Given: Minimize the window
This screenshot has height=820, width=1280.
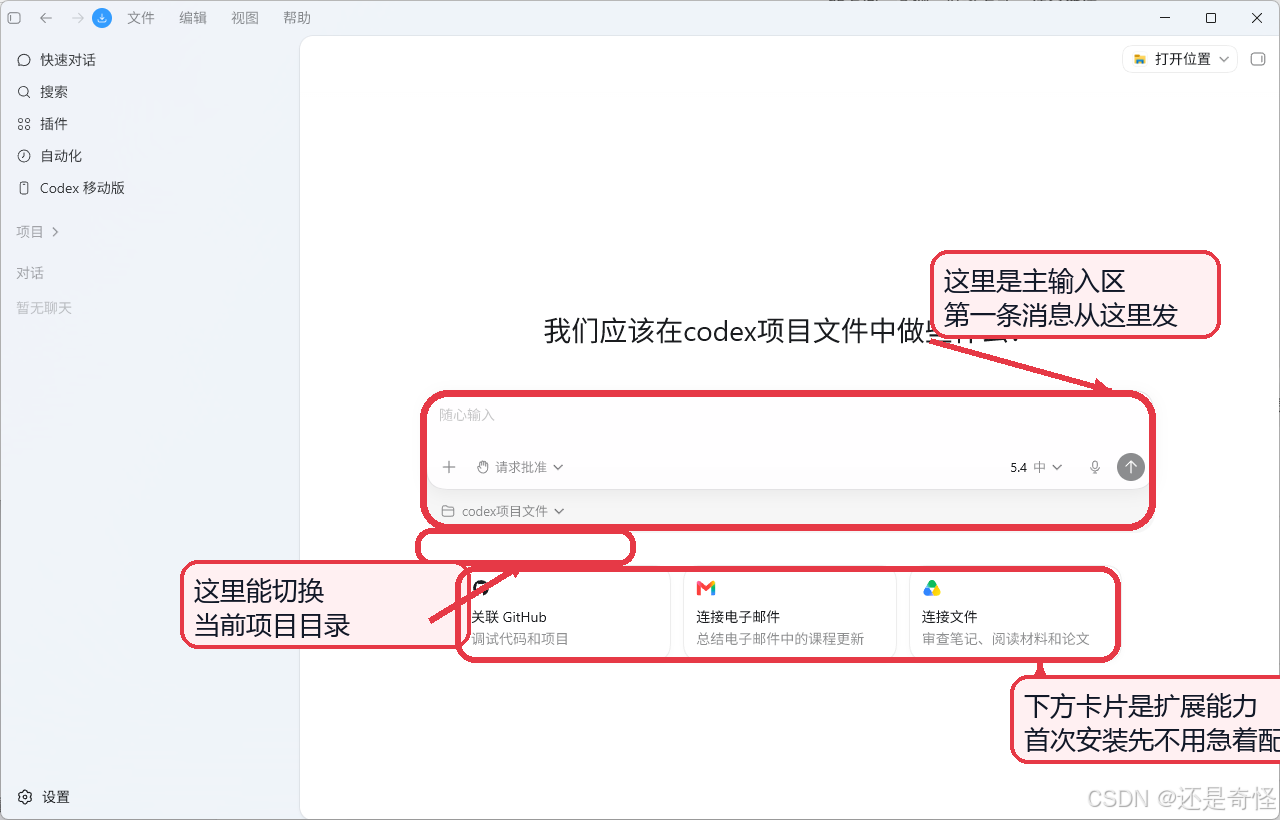Looking at the screenshot, I should pos(1165,18).
